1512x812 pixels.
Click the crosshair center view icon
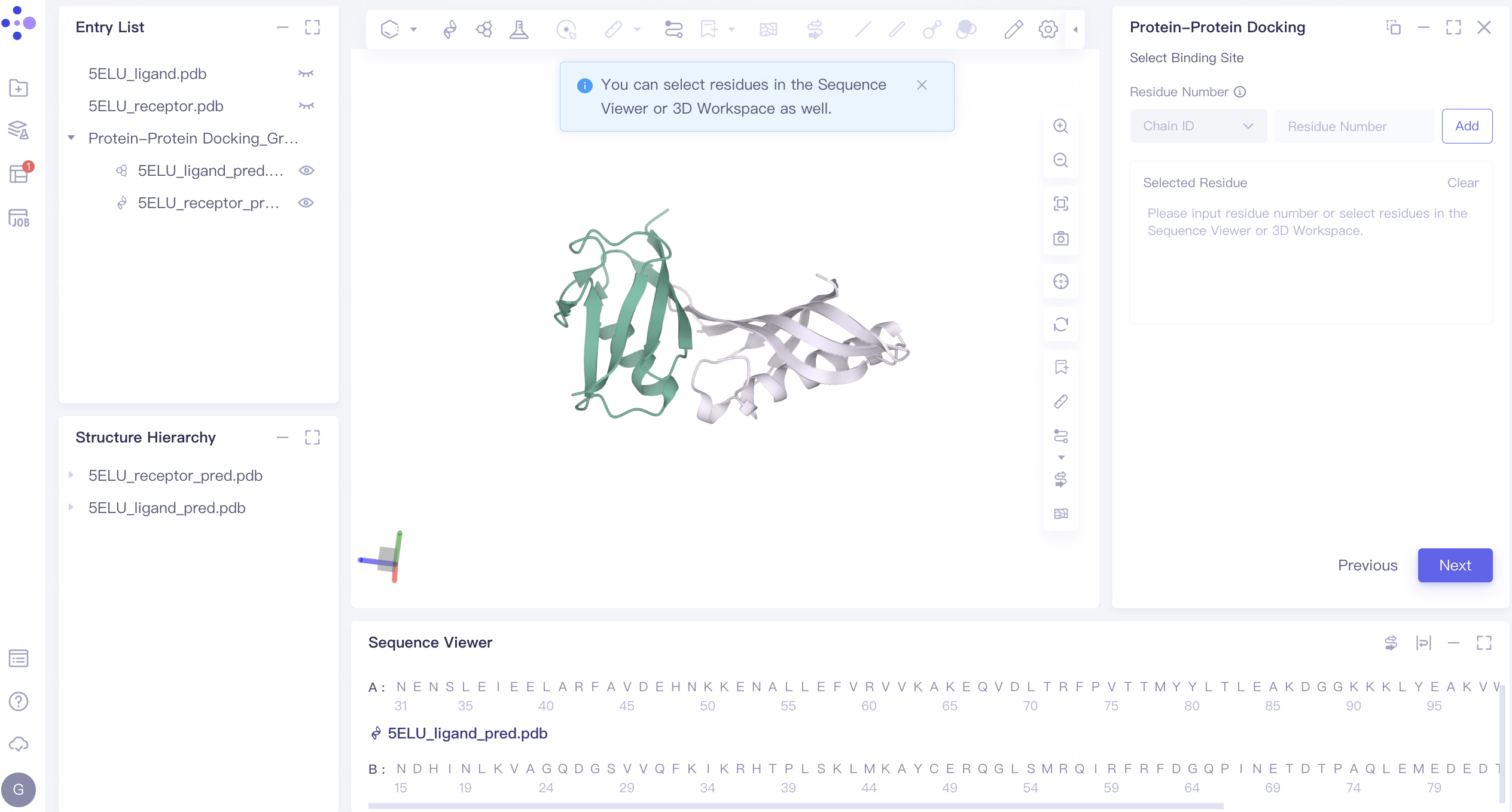[1060, 282]
